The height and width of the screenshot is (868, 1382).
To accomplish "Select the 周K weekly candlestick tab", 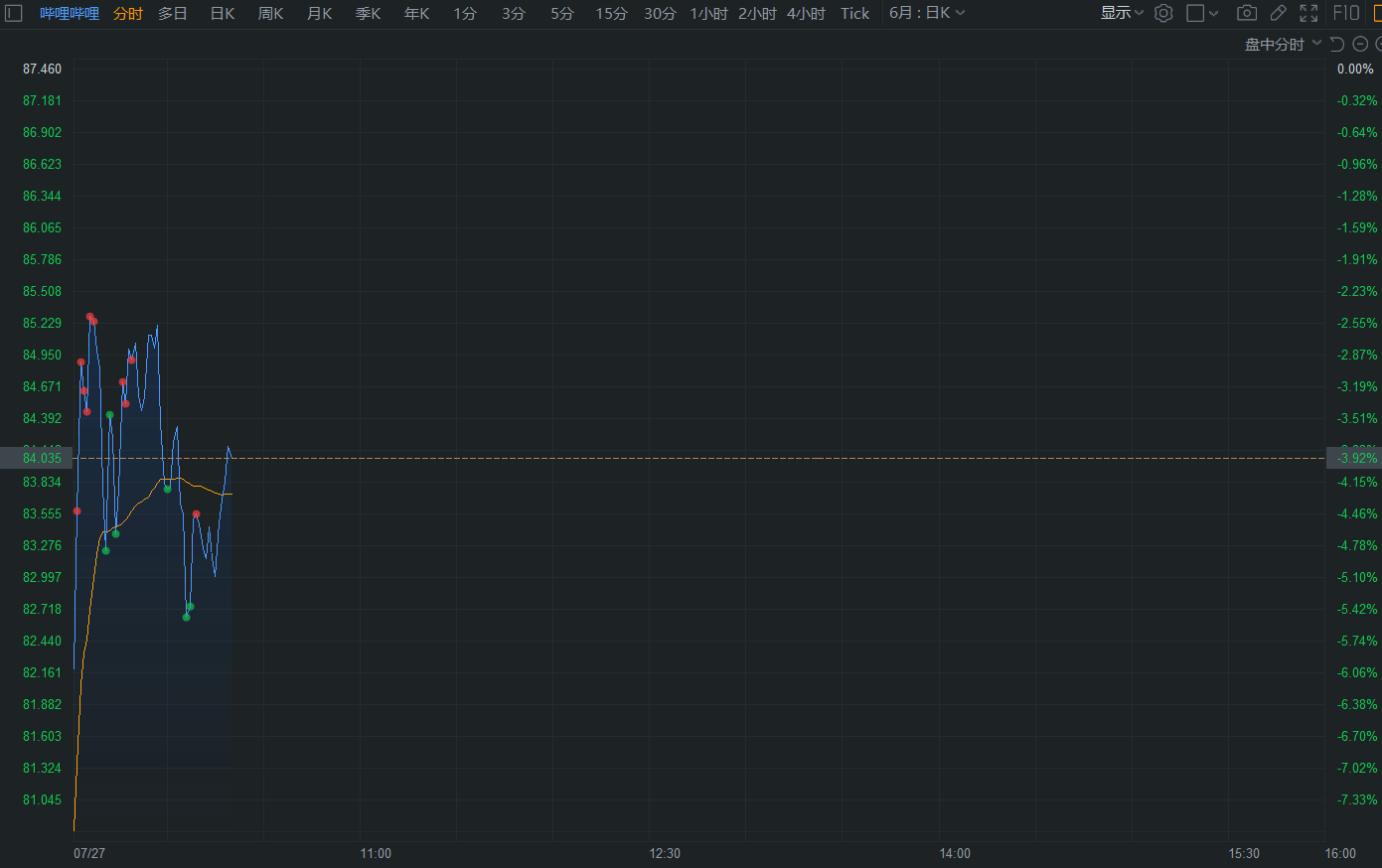I will [x=270, y=13].
